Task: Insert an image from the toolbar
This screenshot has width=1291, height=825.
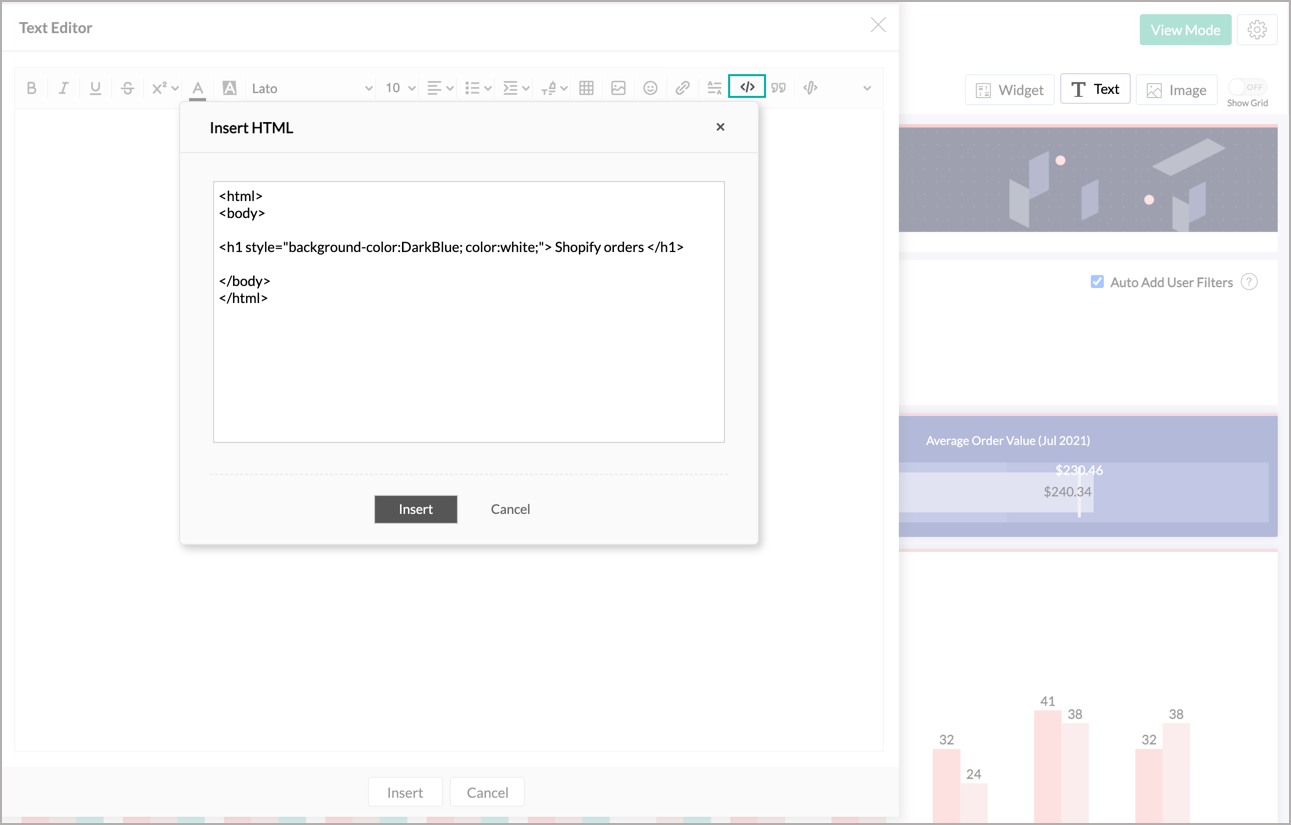Action: (x=618, y=88)
